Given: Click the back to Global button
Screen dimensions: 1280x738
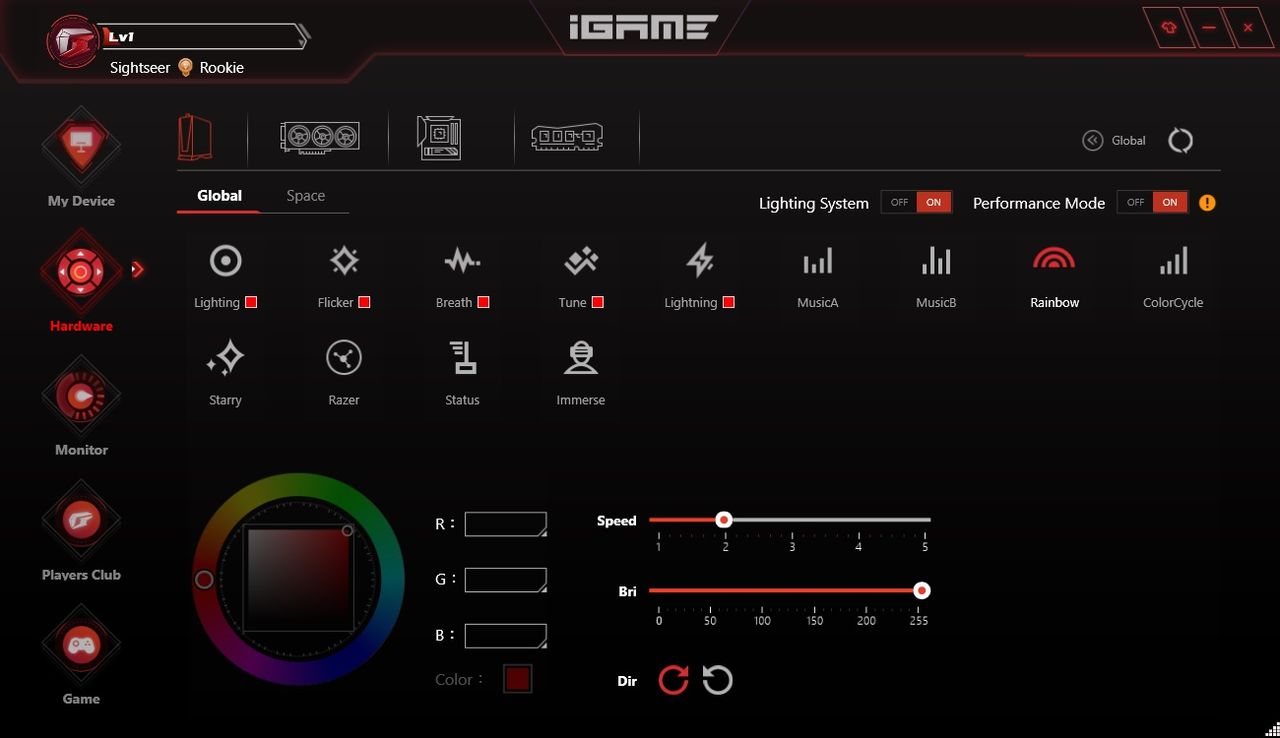Looking at the screenshot, I should click(x=1114, y=141).
